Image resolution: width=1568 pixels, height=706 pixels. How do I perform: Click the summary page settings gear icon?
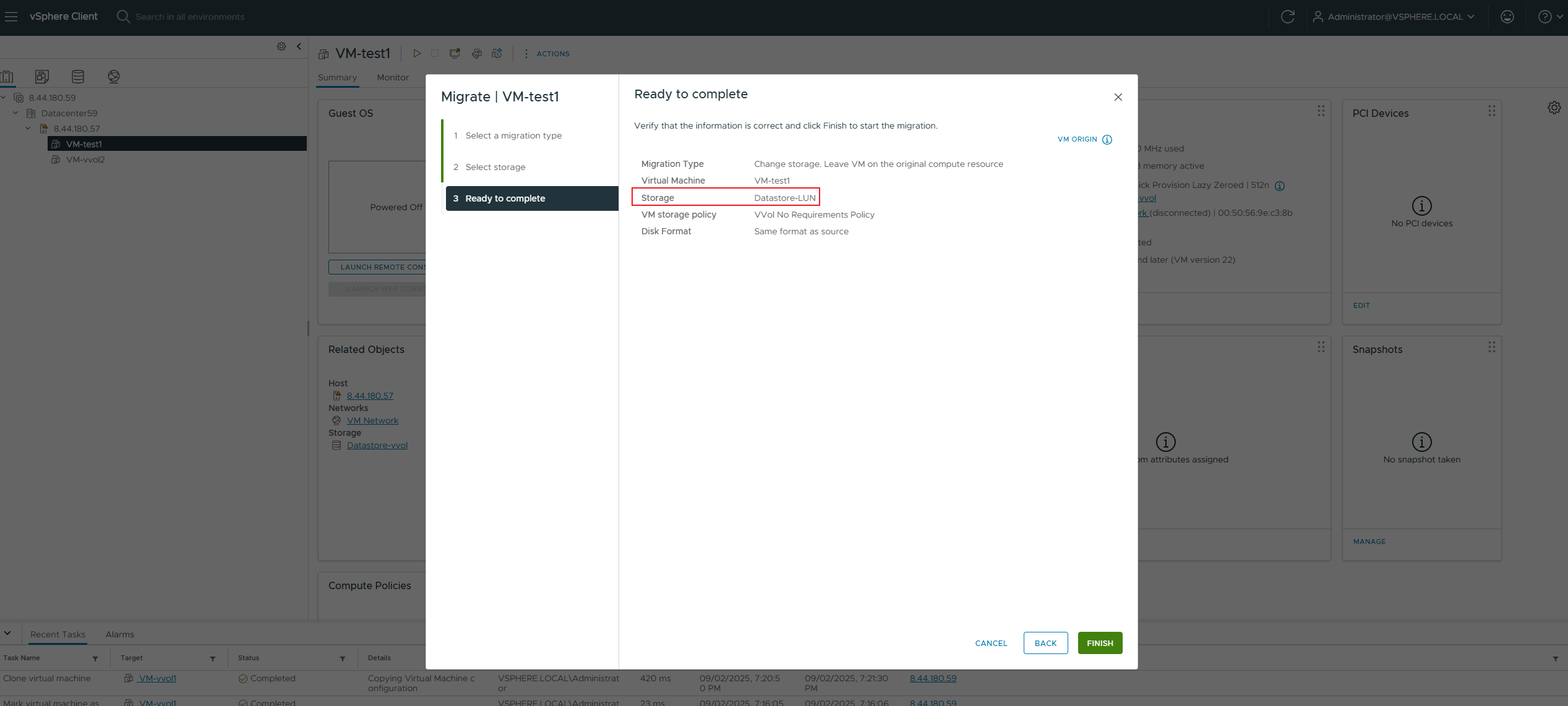tap(1554, 108)
